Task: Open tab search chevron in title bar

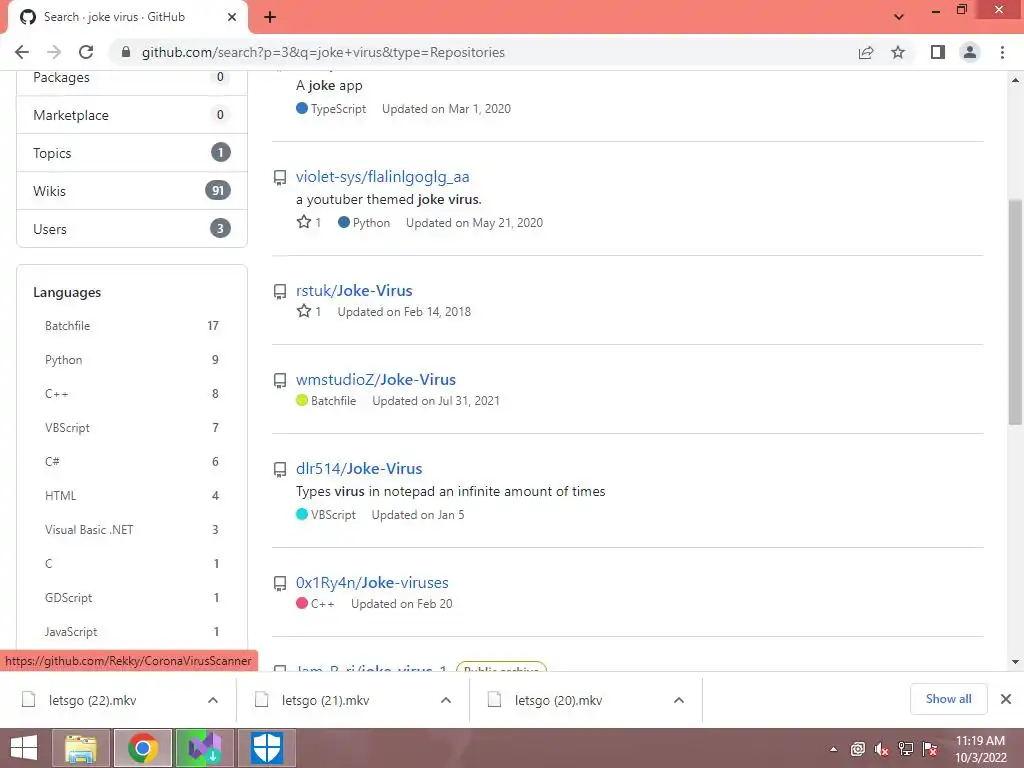Action: pos(899,17)
